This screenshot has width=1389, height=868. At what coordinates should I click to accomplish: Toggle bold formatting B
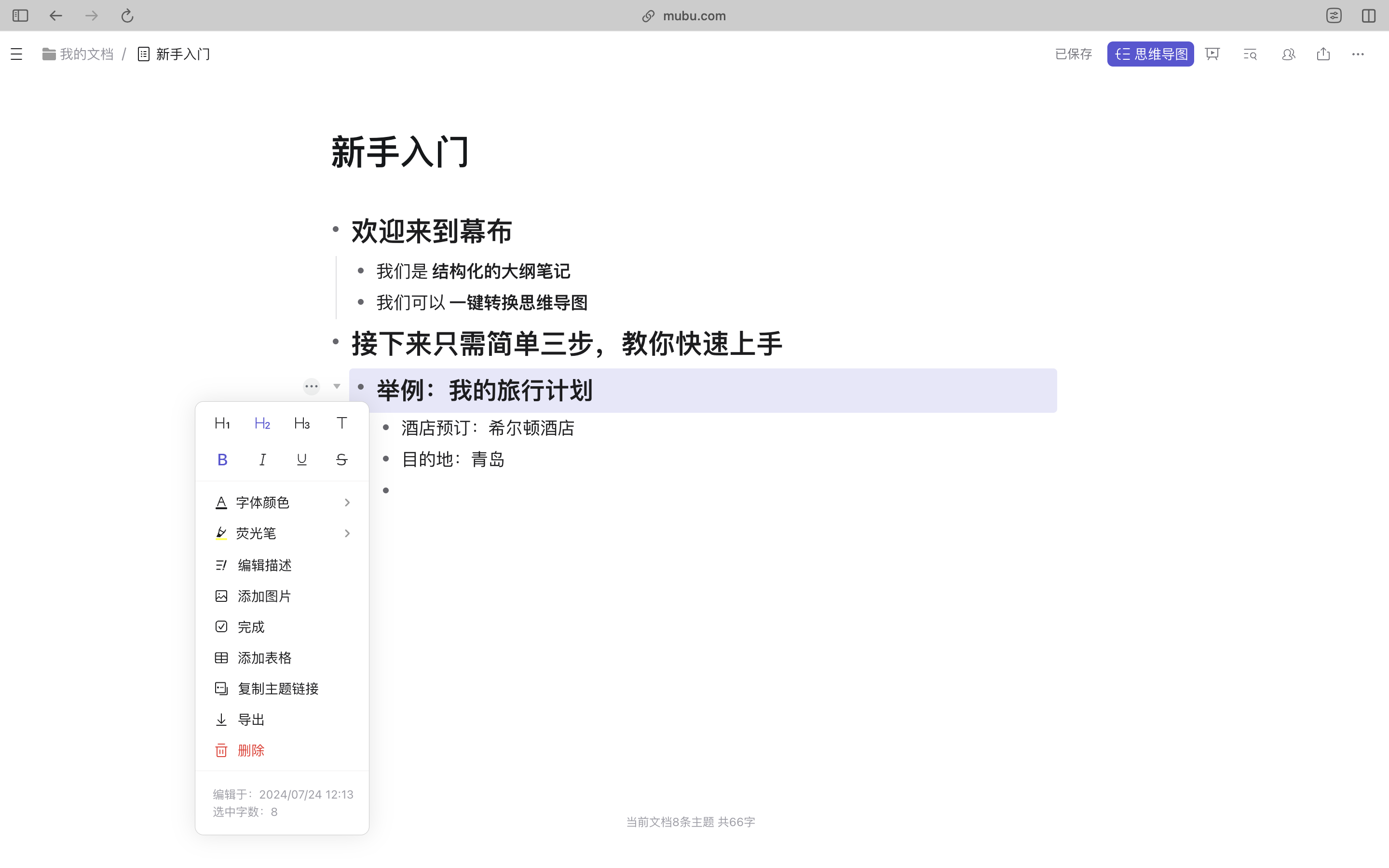(223, 459)
